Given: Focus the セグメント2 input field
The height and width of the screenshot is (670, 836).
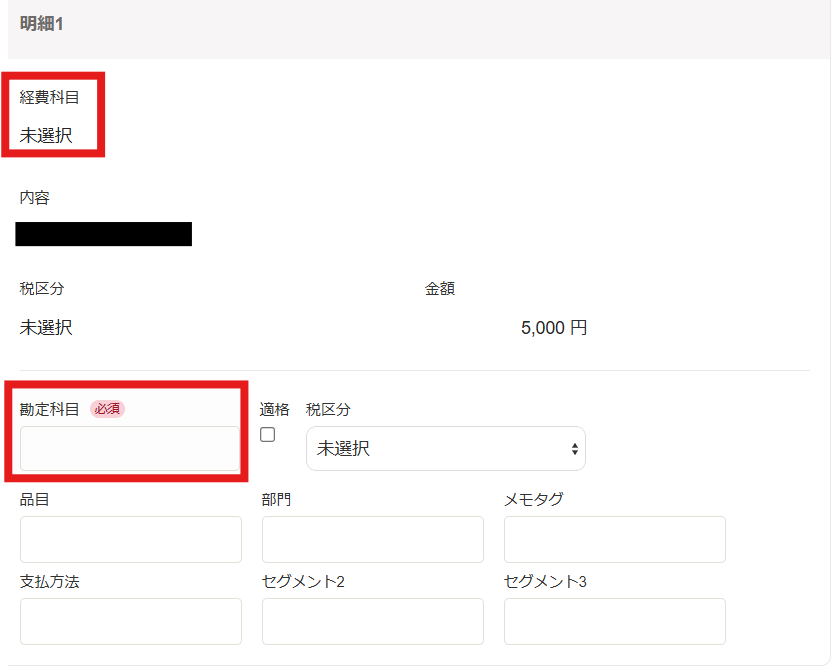Looking at the screenshot, I should [x=372, y=621].
